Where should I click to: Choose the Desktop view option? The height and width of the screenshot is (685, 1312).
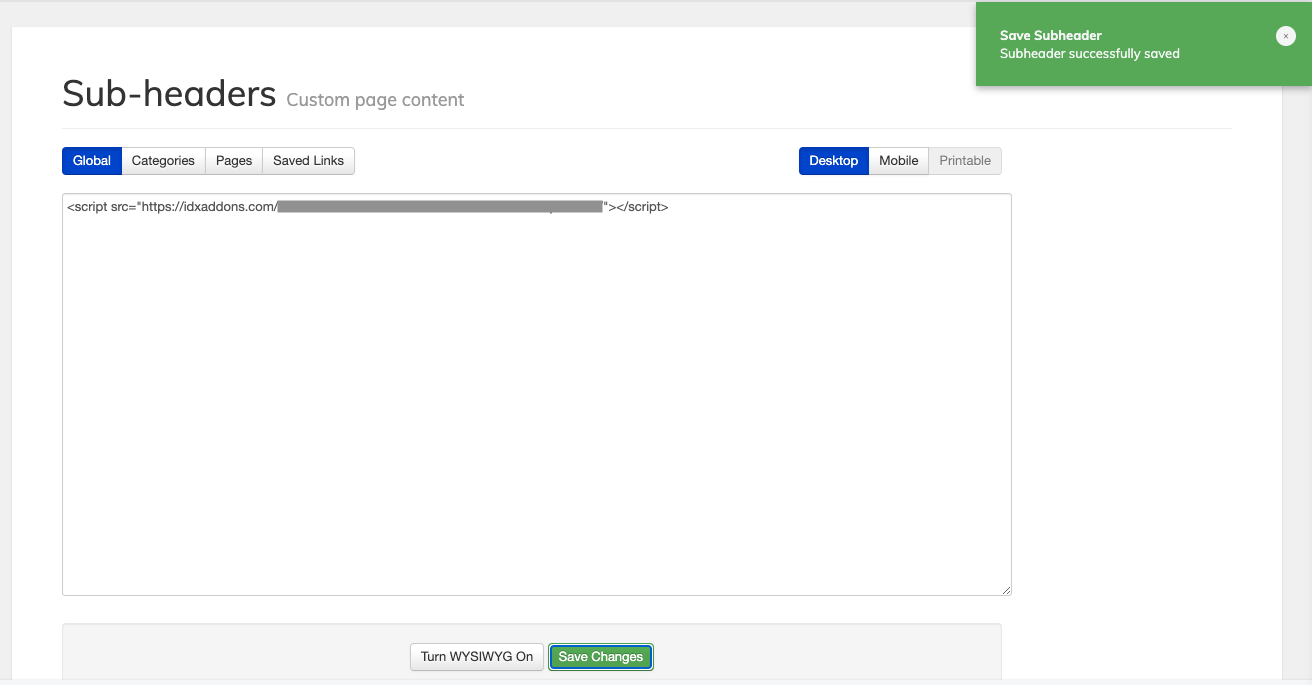point(833,161)
